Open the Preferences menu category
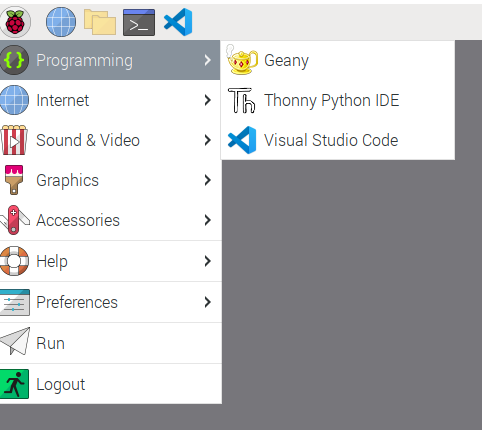The width and height of the screenshot is (482, 430). [110, 302]
